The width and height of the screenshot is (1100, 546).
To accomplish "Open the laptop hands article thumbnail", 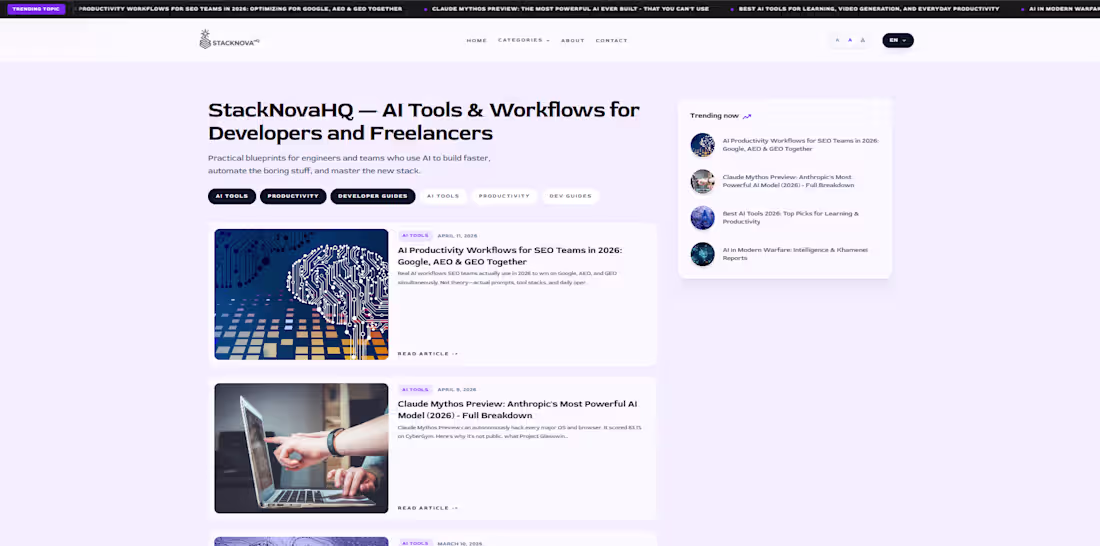I will point(301,448).
